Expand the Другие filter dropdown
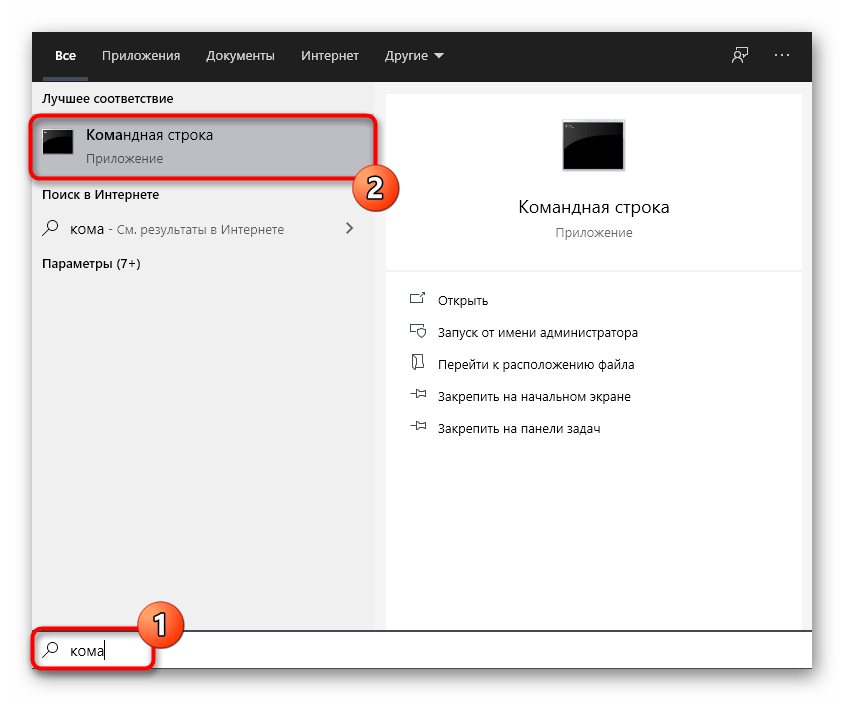 click(414, 56)
